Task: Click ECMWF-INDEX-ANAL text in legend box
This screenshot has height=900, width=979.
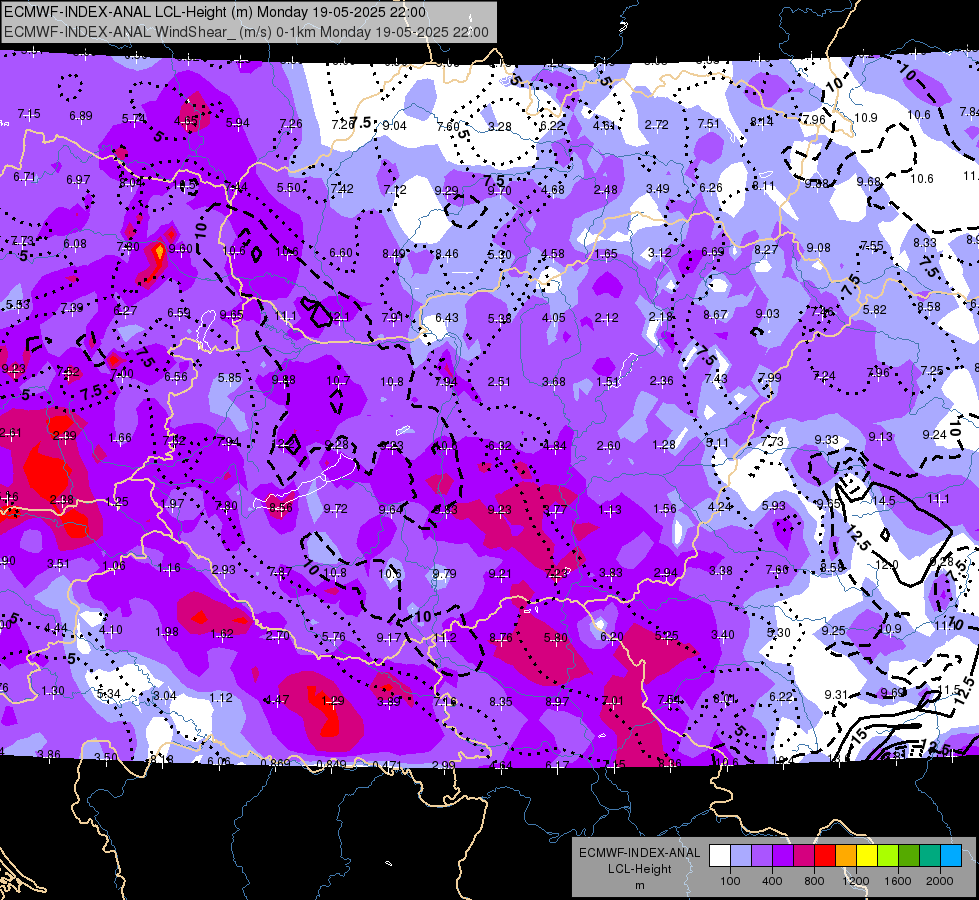Action: (639, 853)
